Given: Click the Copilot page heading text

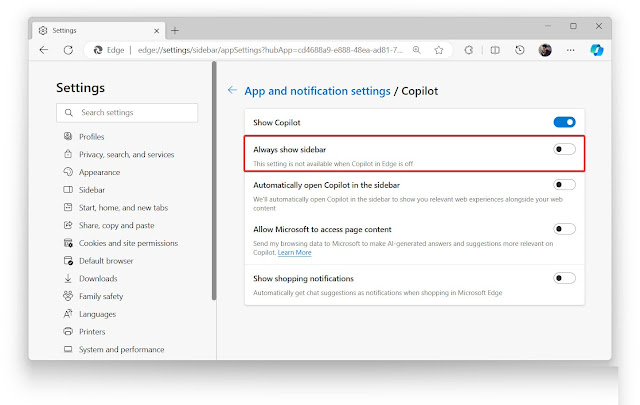Looking at the screenshot, I should [x=420, y=91].
